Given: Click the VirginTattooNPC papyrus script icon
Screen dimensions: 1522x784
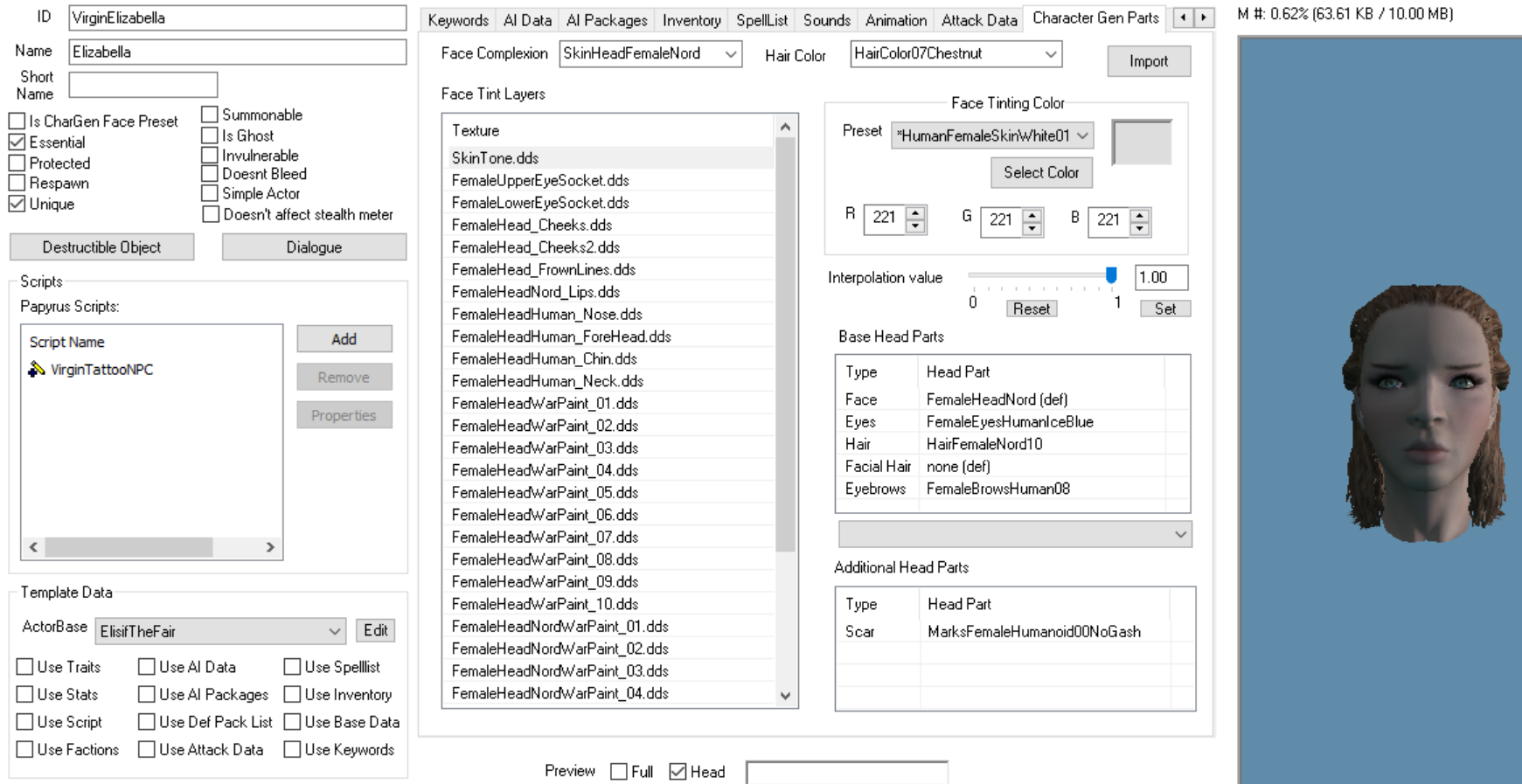Looking at the screenshot, I should (x=36, y=370).
